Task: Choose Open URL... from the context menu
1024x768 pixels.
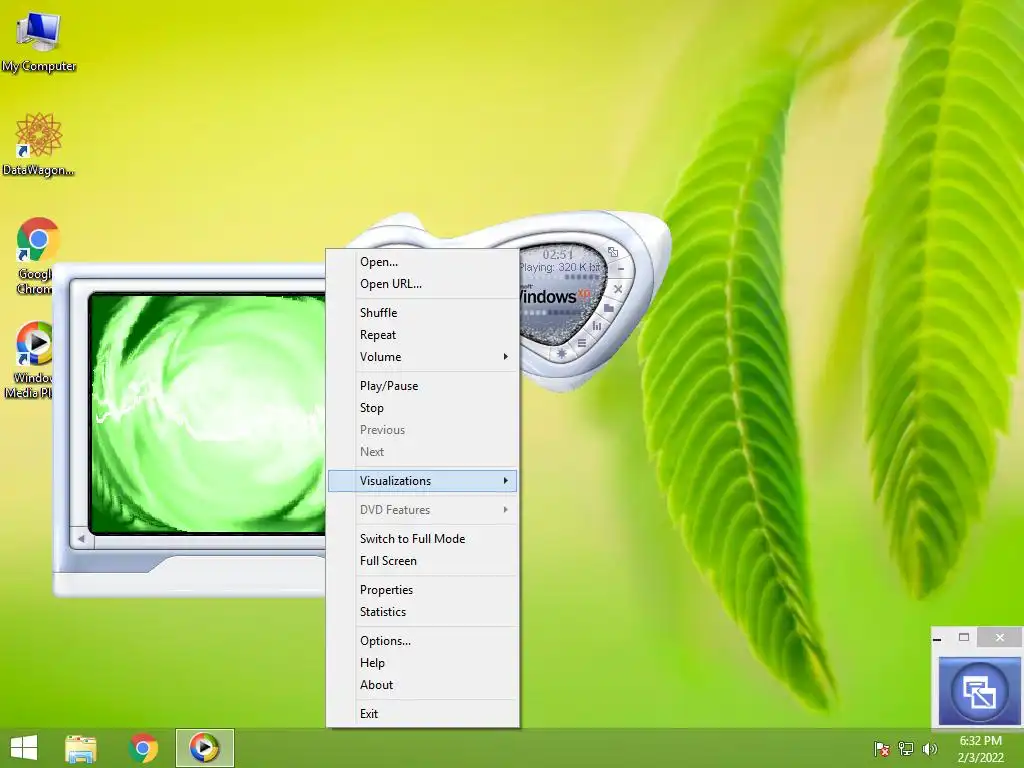Action: (423, 284)
